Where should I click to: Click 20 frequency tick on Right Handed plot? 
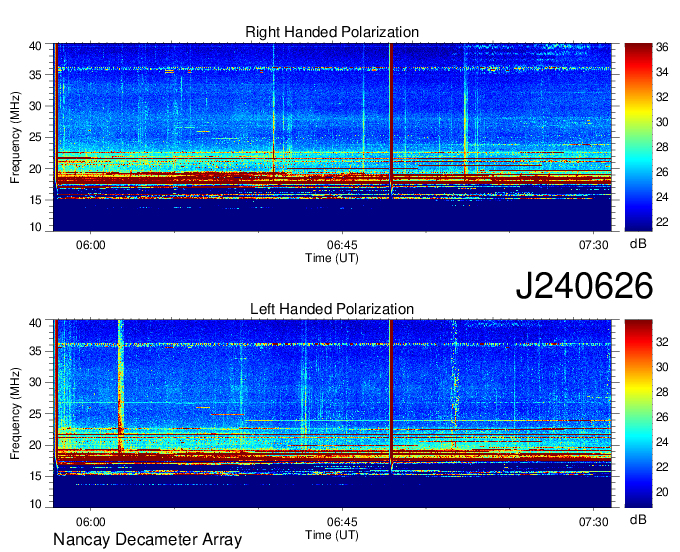36,169
